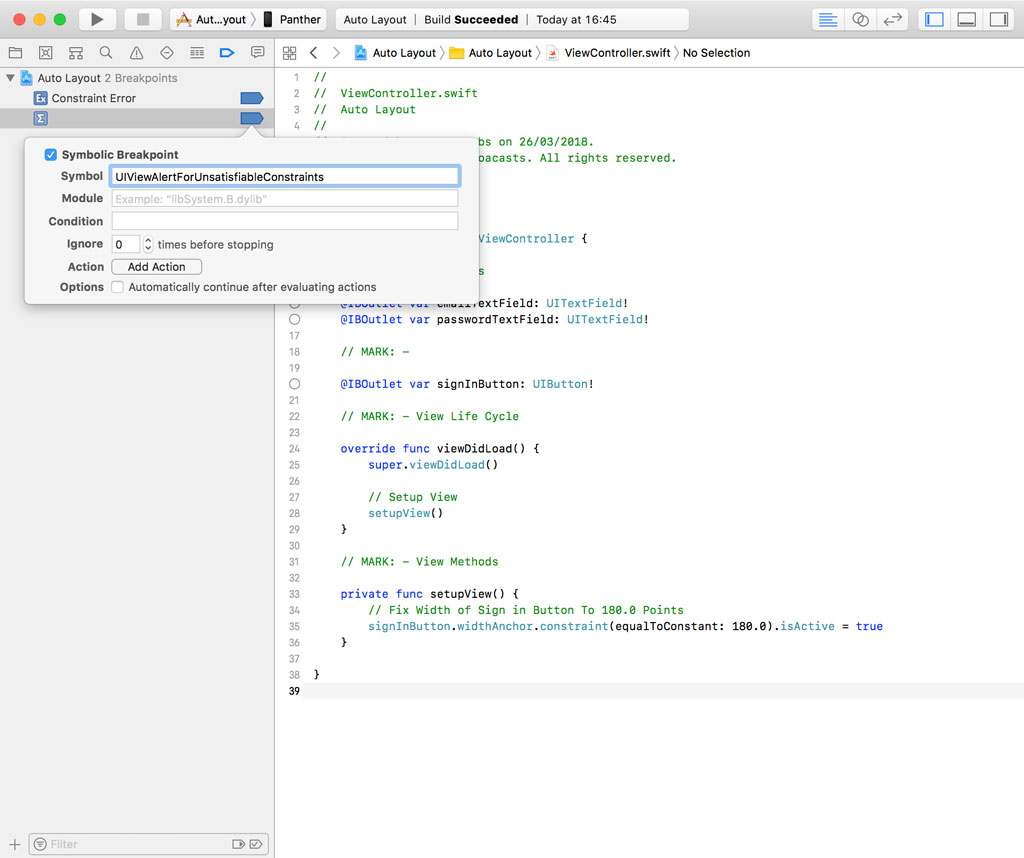Image resolution: width=1024 pixels, height=858 pixels.
Task: Open the Find navigator magnifying glass
Action: tap(105, 52)
